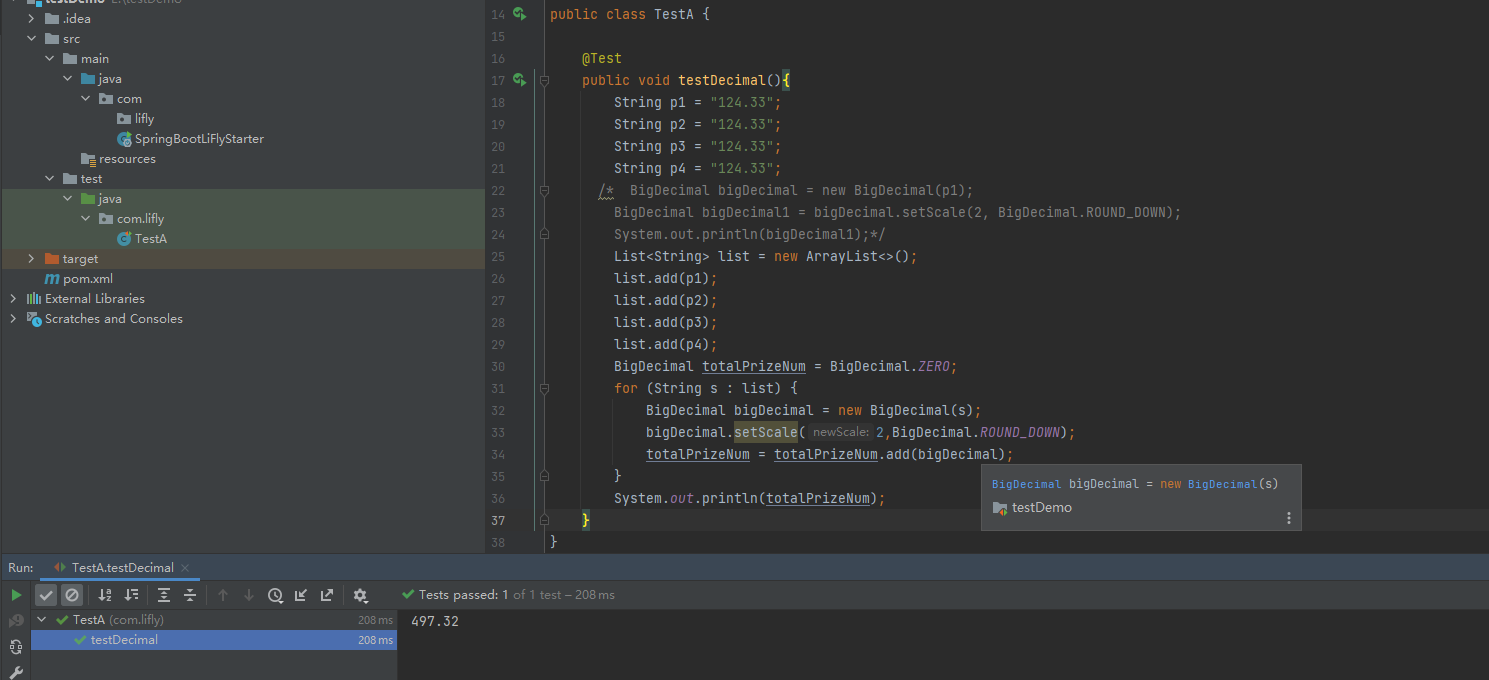Click ROUND_DOWN constant on line 33

coord(1020,432)
